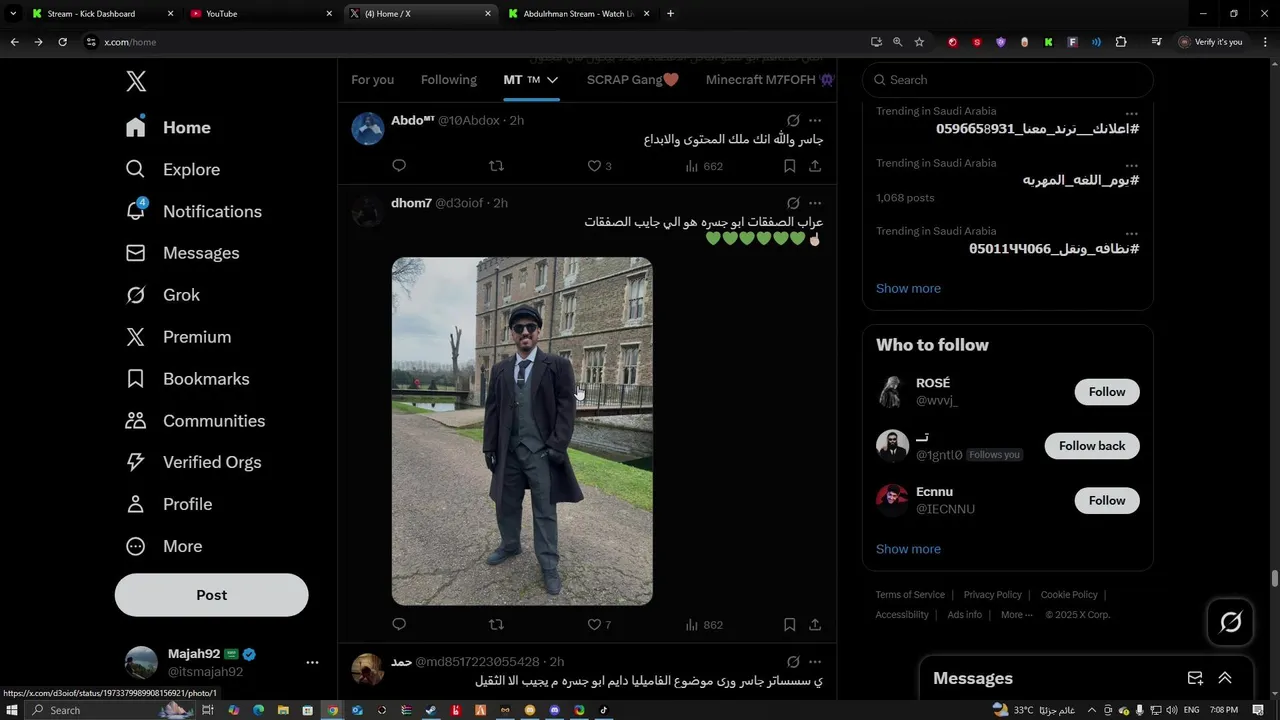1280x720 pixels.
Task: Switch to the YouTube browser tab
Action: [262, 14]
